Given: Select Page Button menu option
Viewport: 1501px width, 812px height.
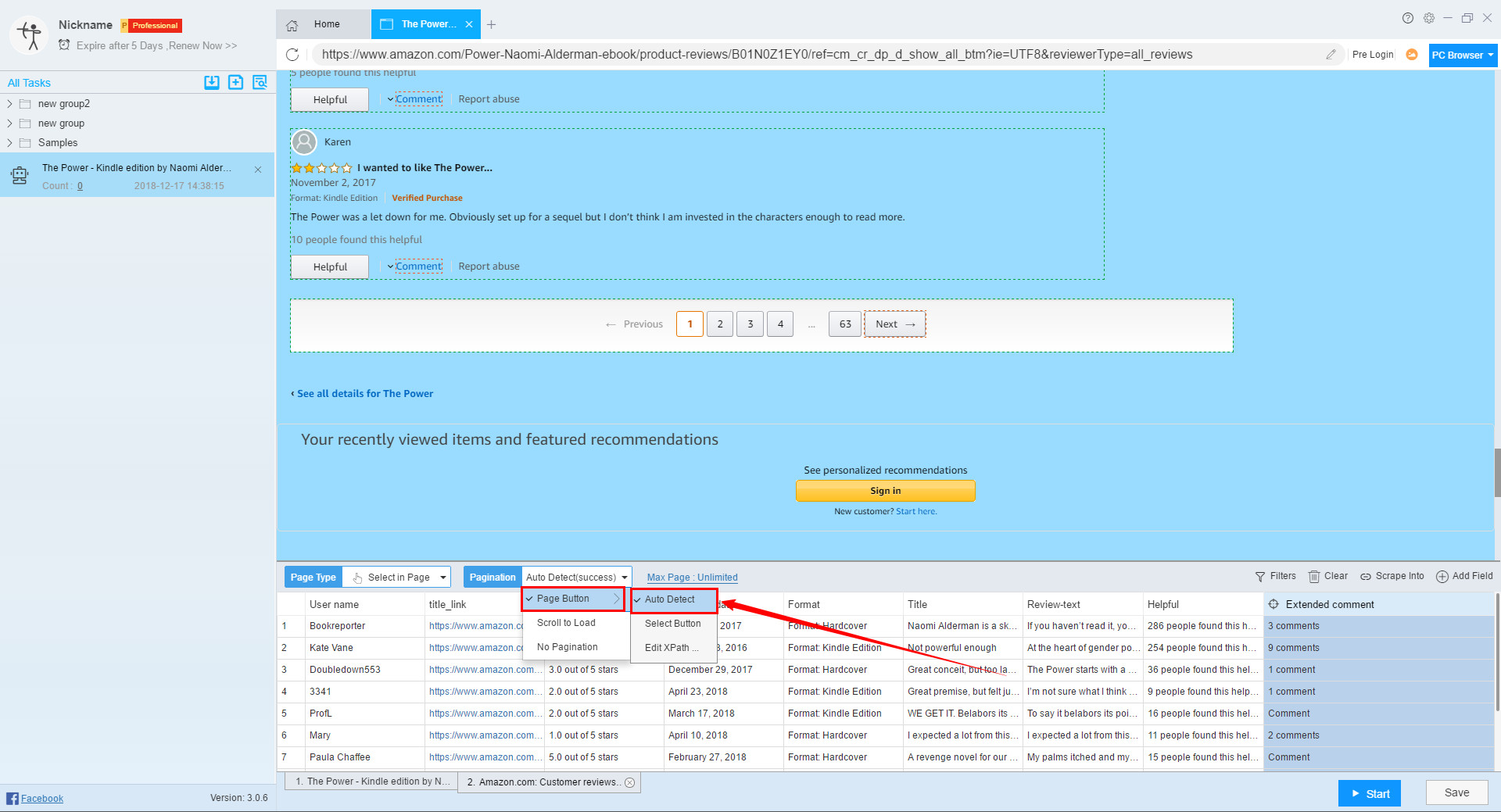Looking at the screenshot, I should tap(573, 599).
